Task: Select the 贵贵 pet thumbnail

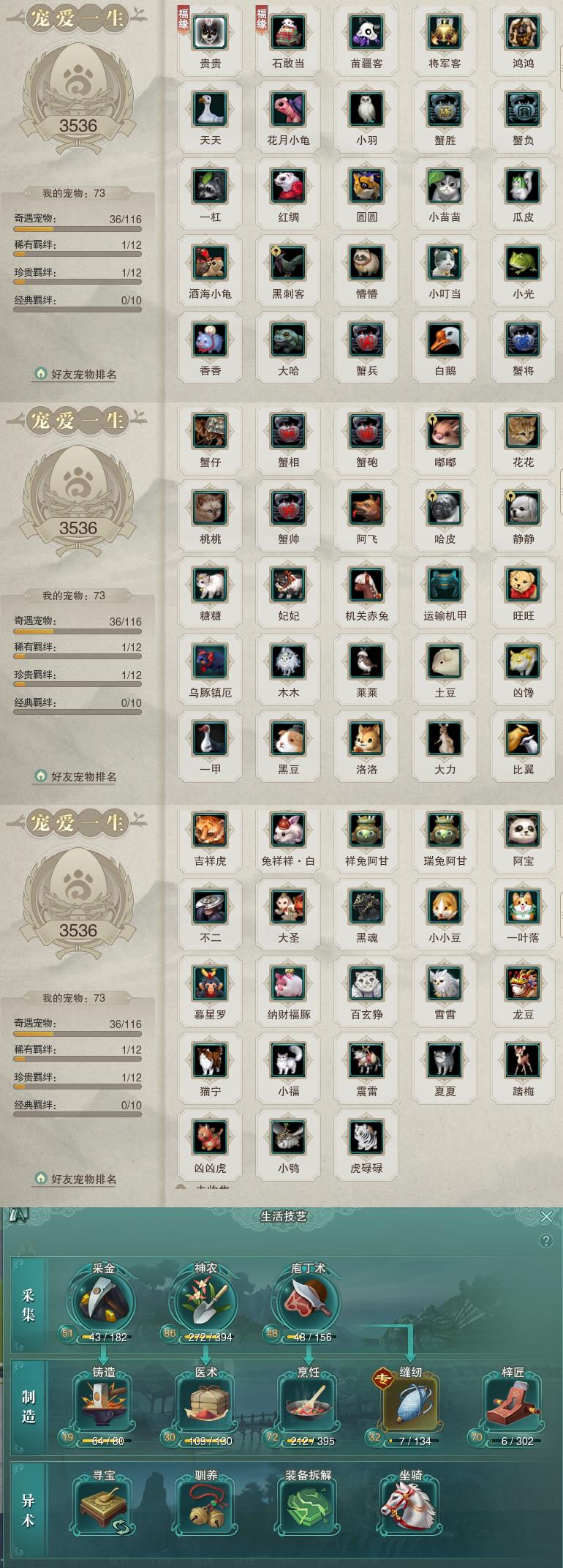Action: [211, 33]
